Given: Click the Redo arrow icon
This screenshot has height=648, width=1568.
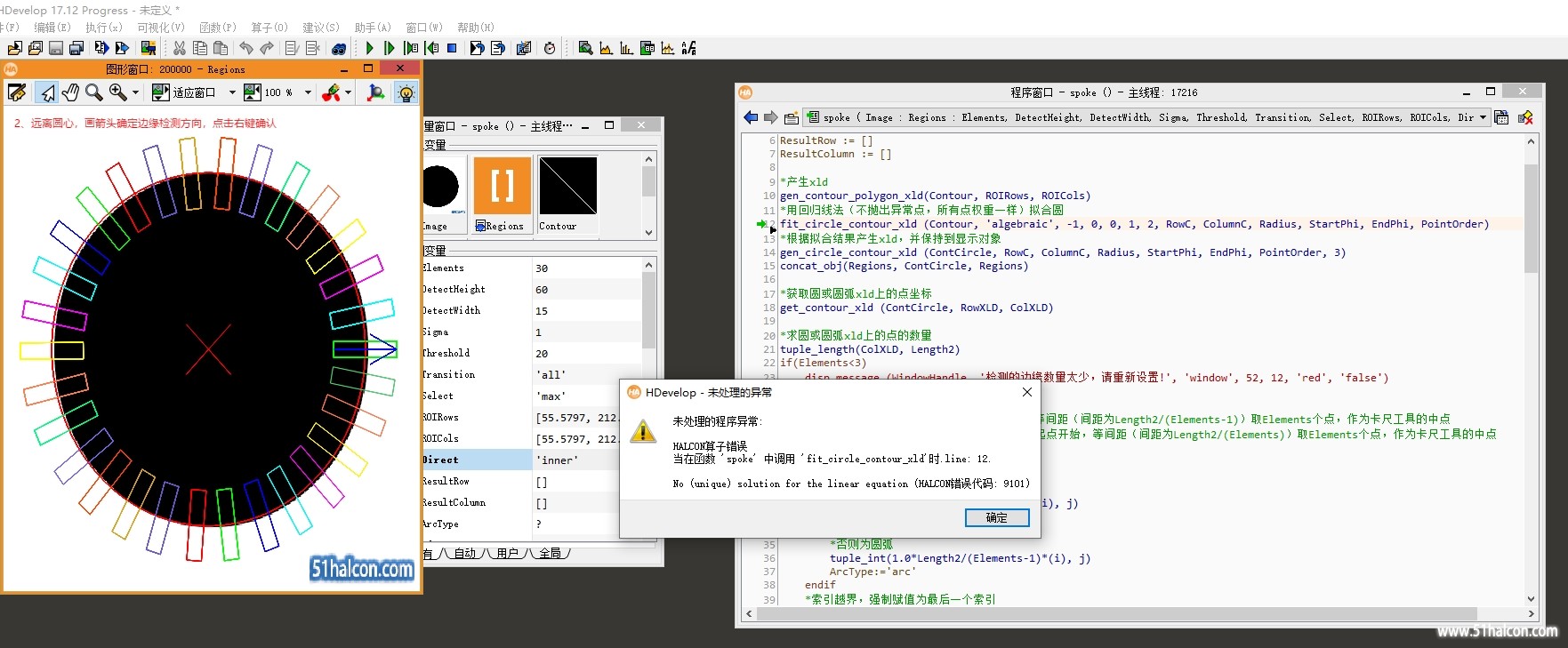Looking at the screenshot, I should coord(267,48).
